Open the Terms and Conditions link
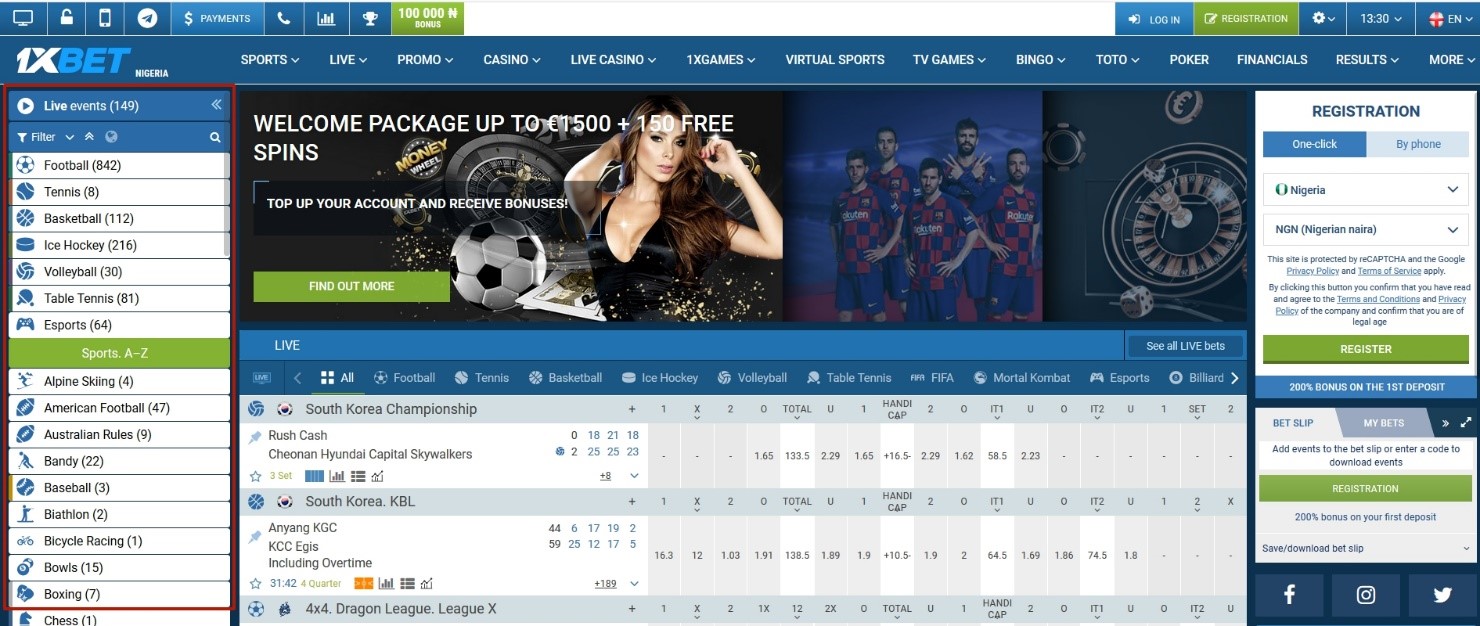 (1378, 299)
